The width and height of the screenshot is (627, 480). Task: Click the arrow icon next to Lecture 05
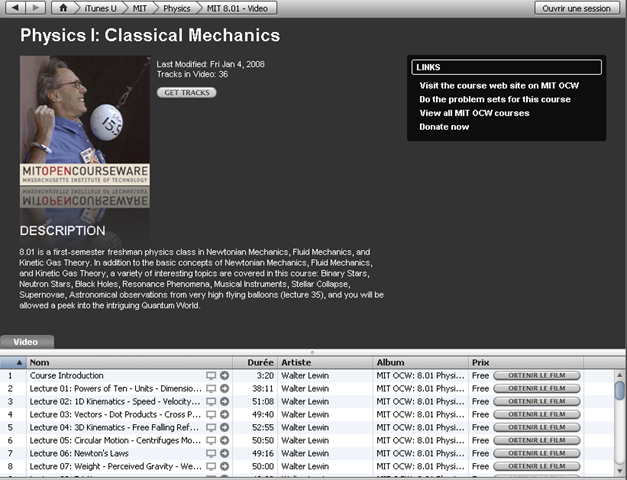pos(224,440)
